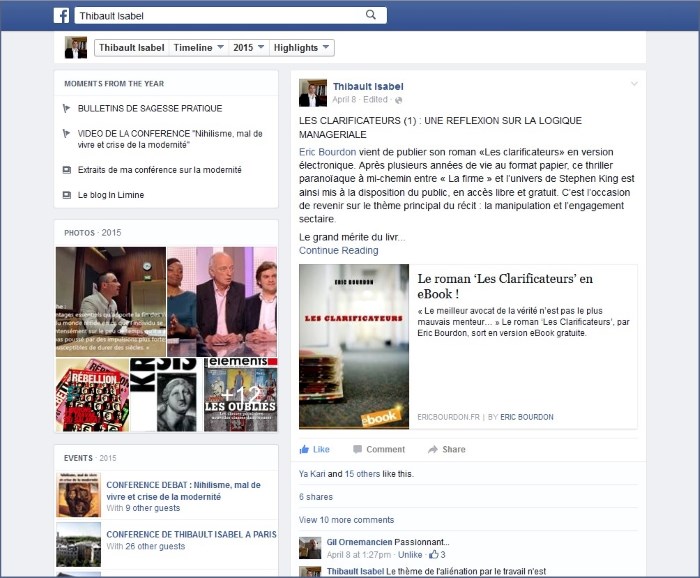Viewport: 700px width, 578px height.
Task: Click the EVENTS 2015 section header
Action: (x=90, y=458)
